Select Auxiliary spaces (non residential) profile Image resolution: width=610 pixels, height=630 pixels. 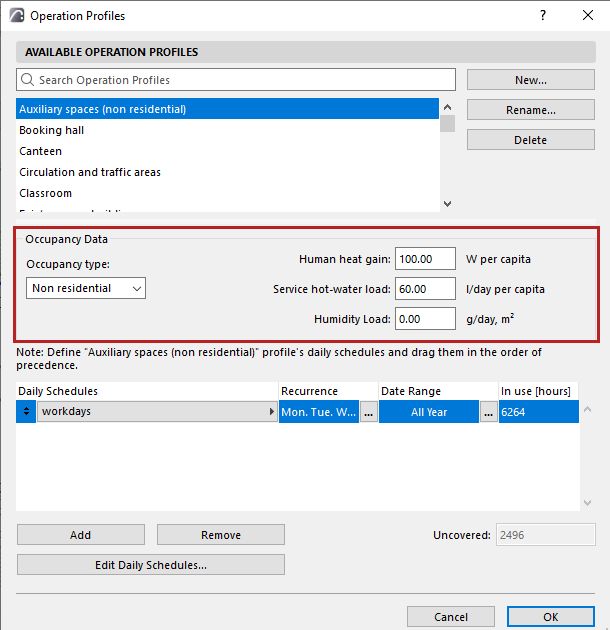(227, 109)
